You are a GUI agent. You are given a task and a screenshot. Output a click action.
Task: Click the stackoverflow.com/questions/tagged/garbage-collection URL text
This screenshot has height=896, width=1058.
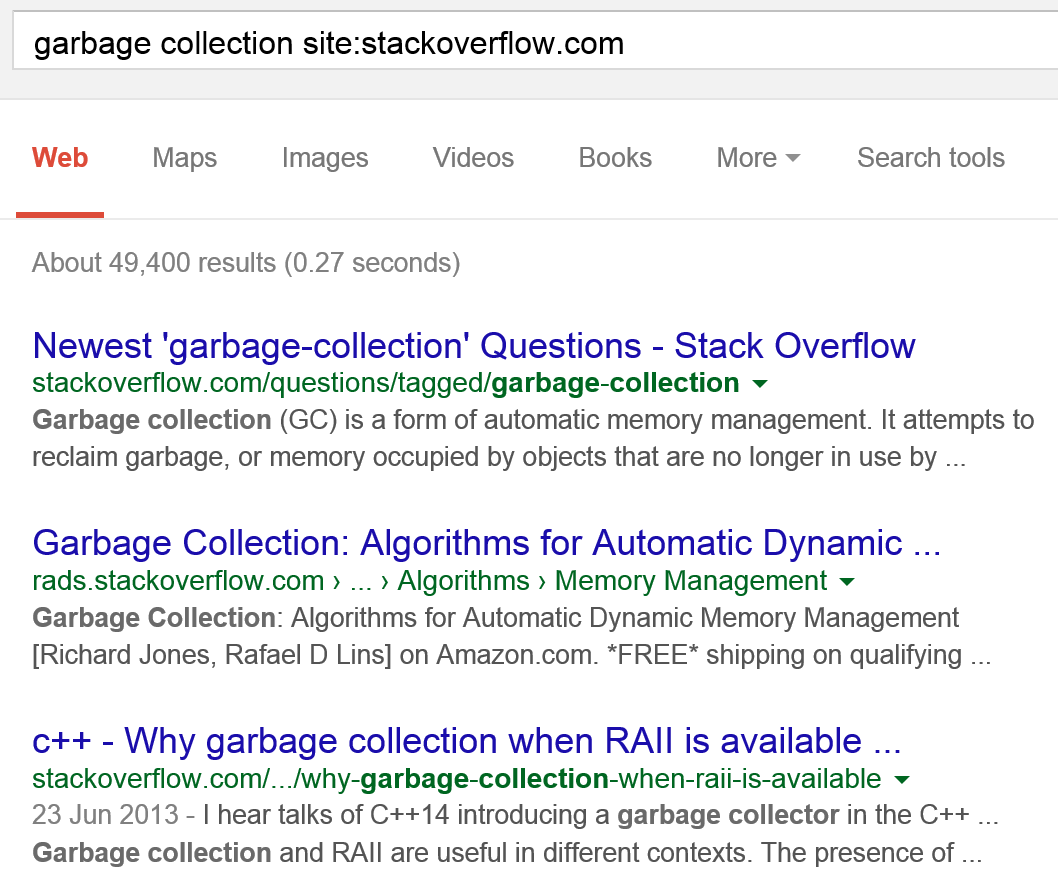coord(386,383)
